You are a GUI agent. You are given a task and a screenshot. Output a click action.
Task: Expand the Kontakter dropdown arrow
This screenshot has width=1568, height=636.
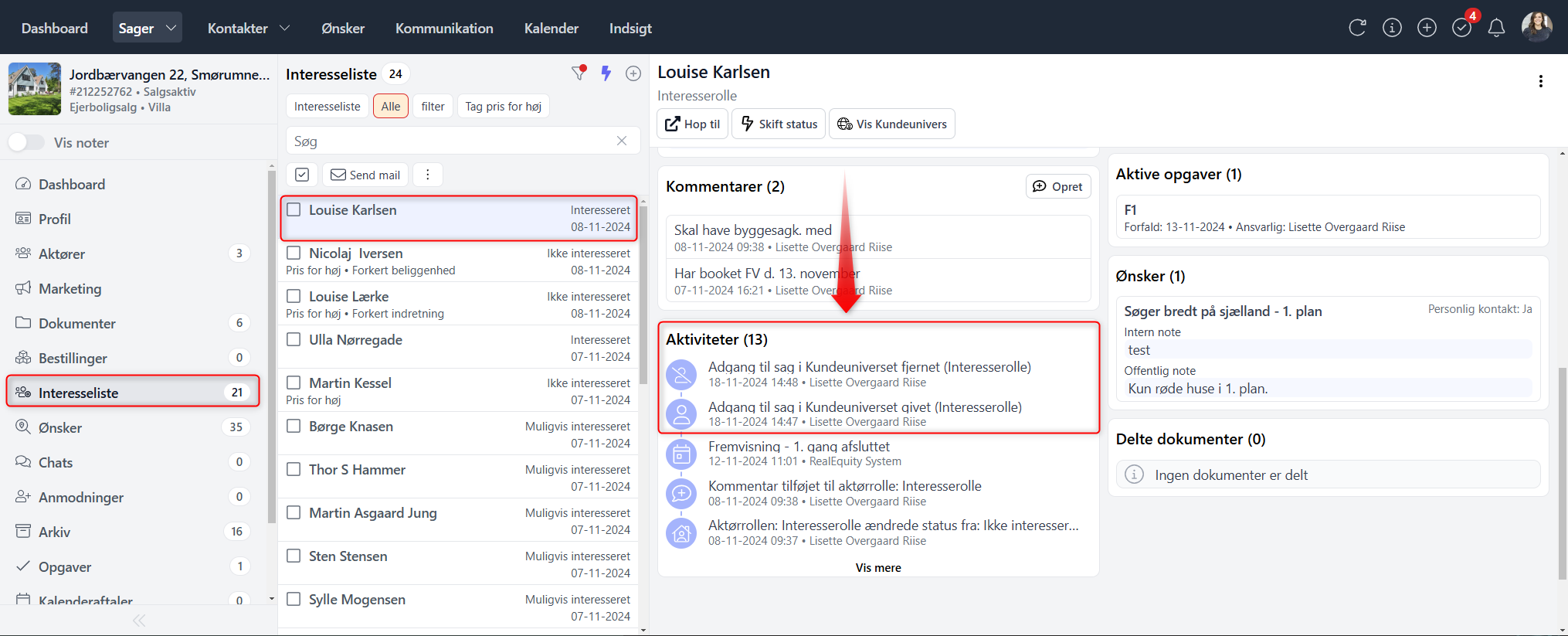[284, 28]
